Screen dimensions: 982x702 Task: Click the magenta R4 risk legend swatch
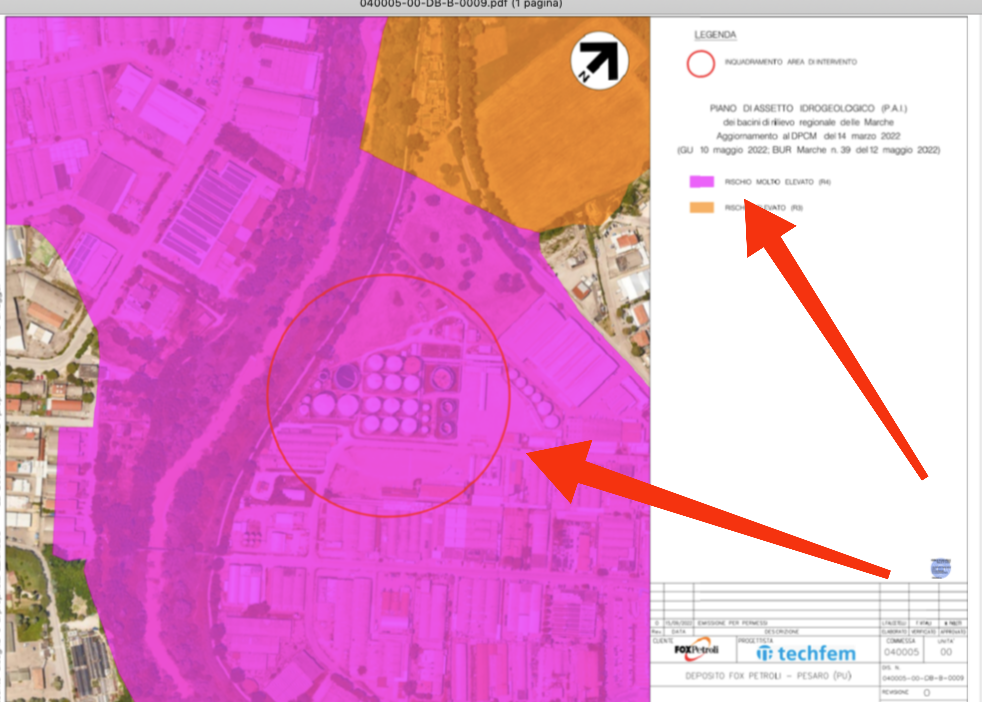tap(700, 183)
